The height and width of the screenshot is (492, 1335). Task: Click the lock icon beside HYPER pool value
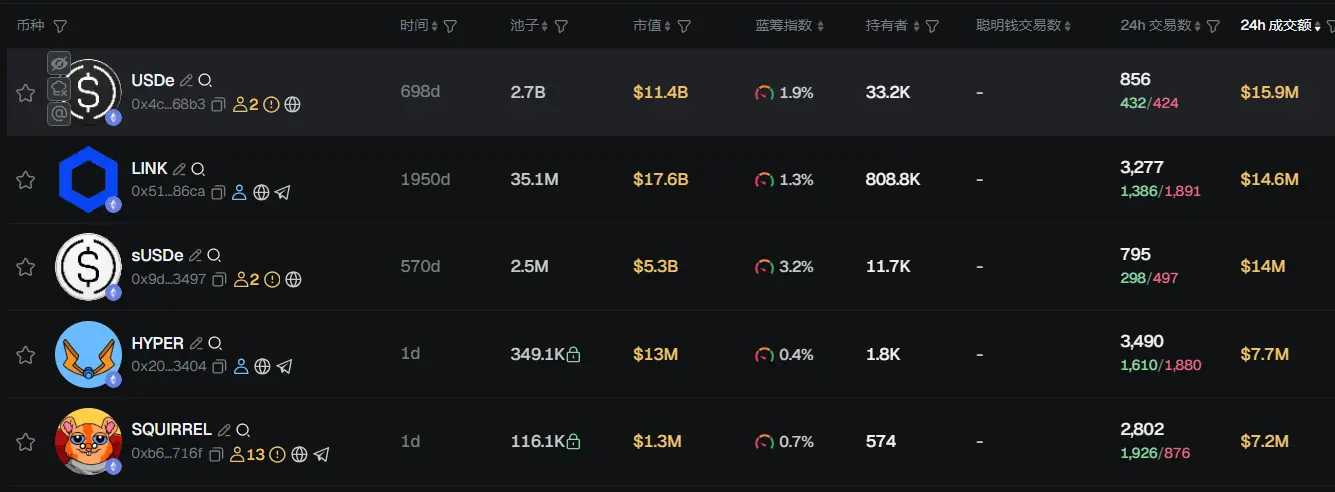574,354
